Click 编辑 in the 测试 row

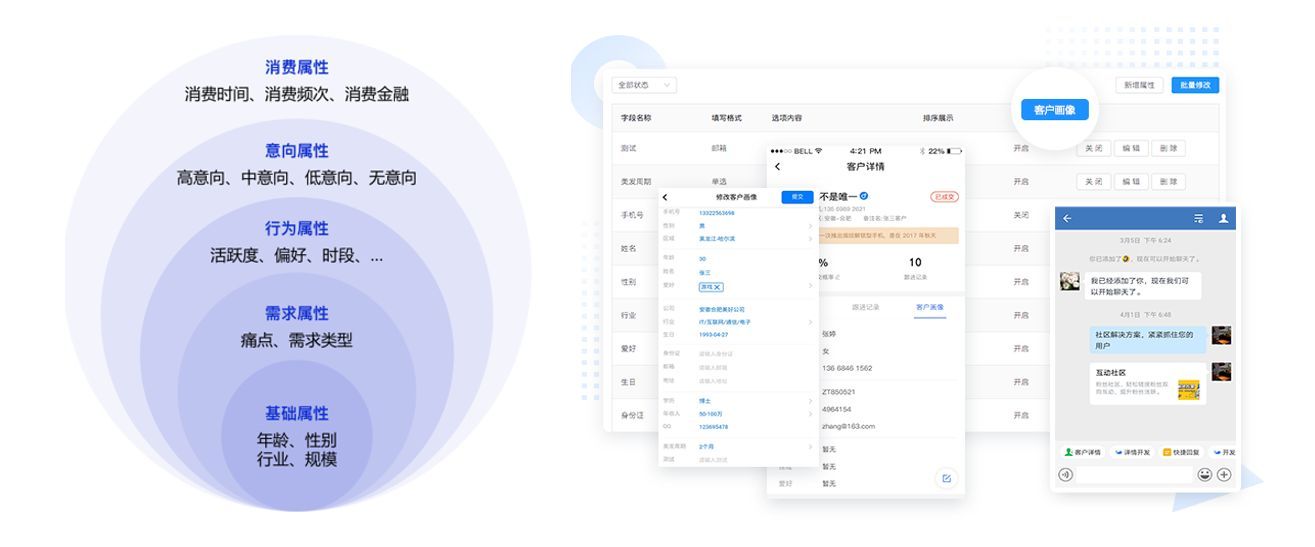point(1131,148)
